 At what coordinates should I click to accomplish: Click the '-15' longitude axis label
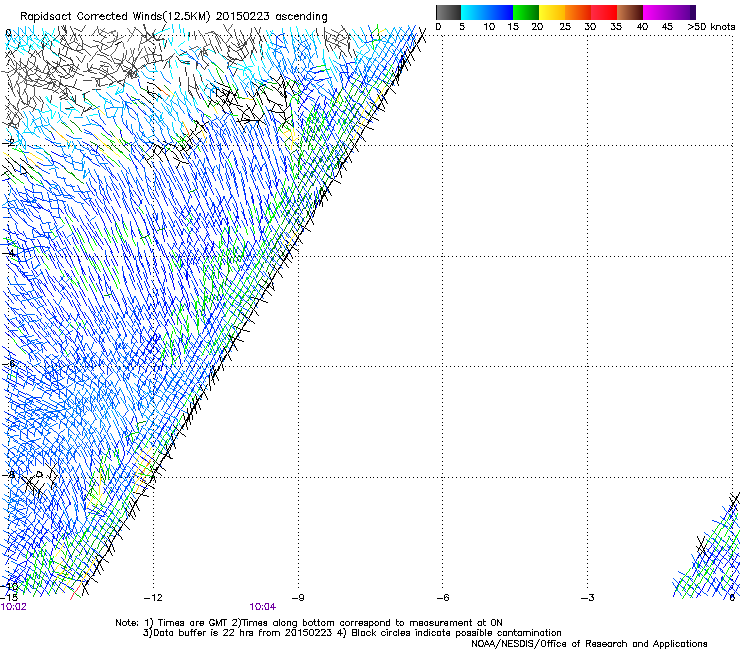click(x=9, y=598)
